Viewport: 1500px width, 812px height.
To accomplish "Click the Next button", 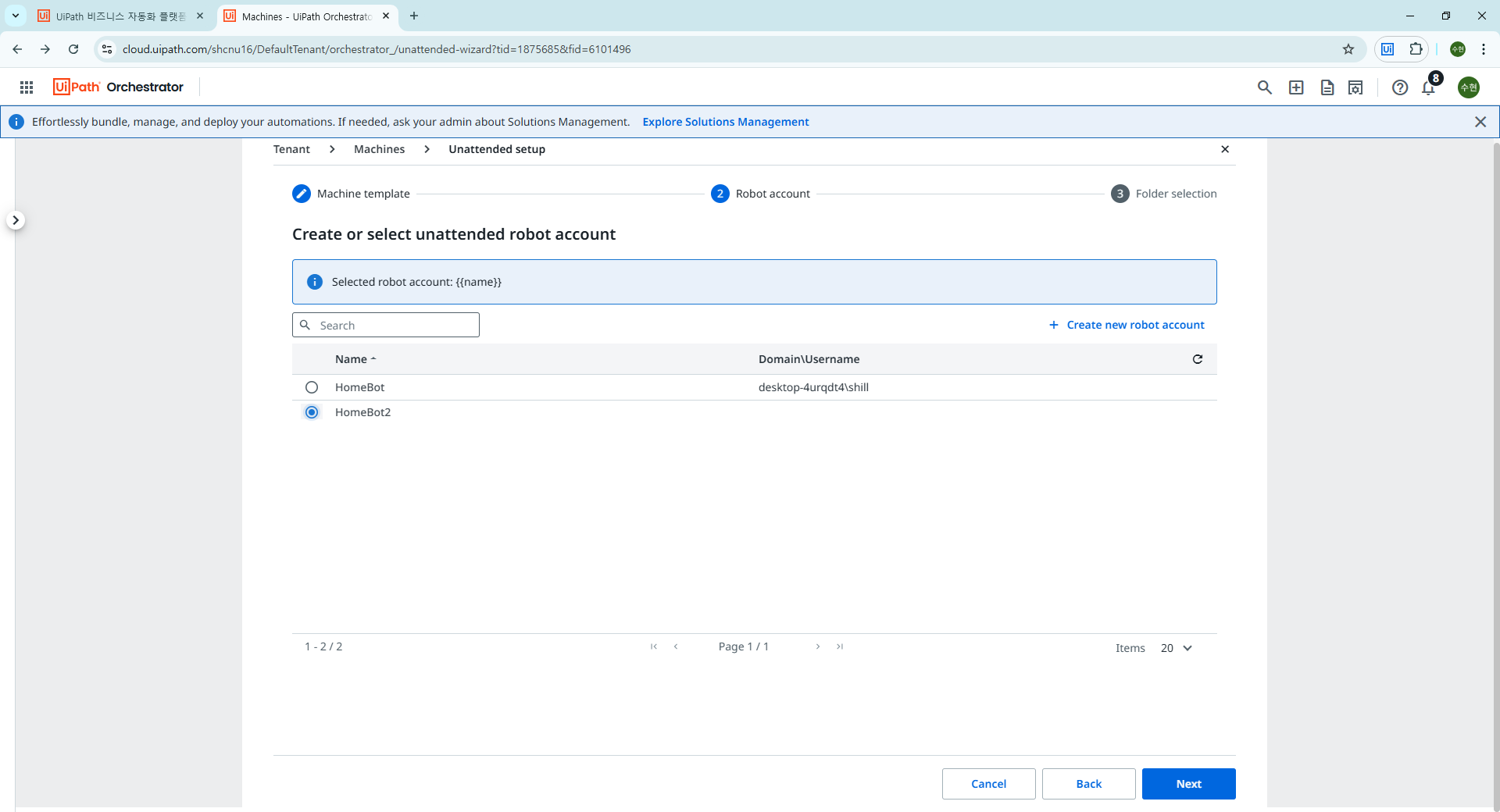I will pyautogui.click(x=1188, y=784).
